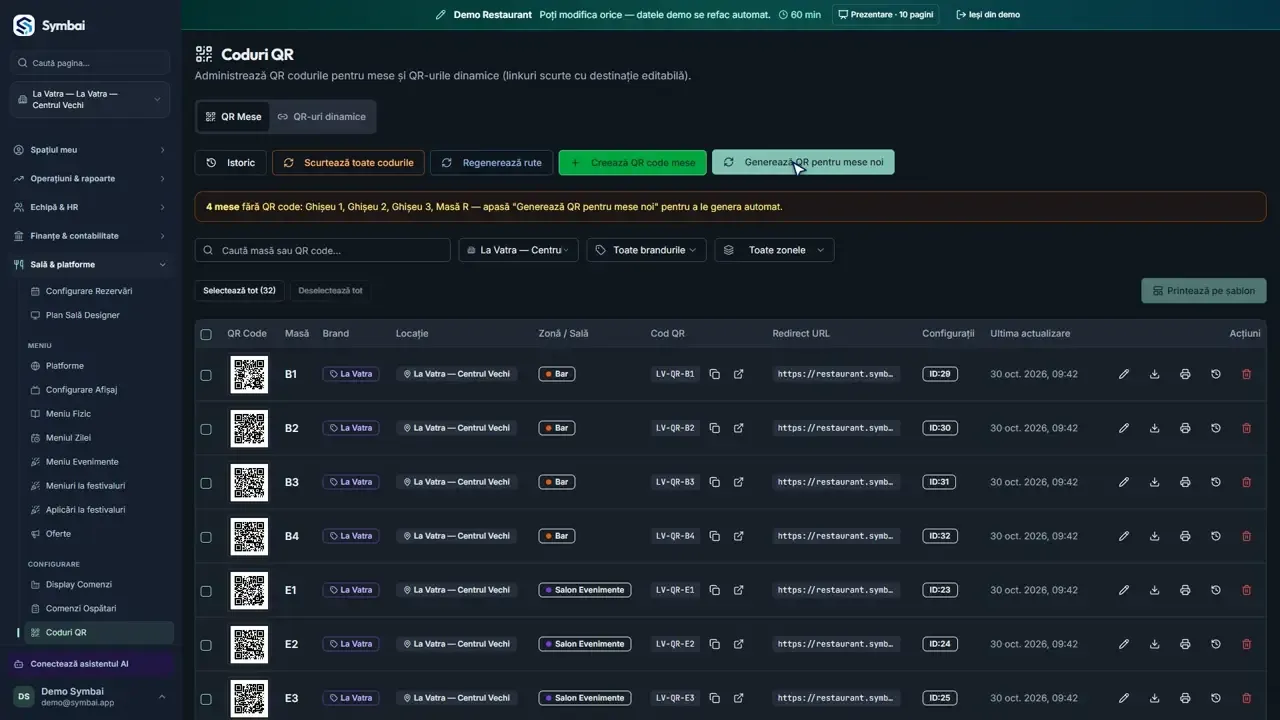Viewport: 1280px width, 720px height.
Task: Click the Caută masă sau QR code field
Action: [322, 250]
